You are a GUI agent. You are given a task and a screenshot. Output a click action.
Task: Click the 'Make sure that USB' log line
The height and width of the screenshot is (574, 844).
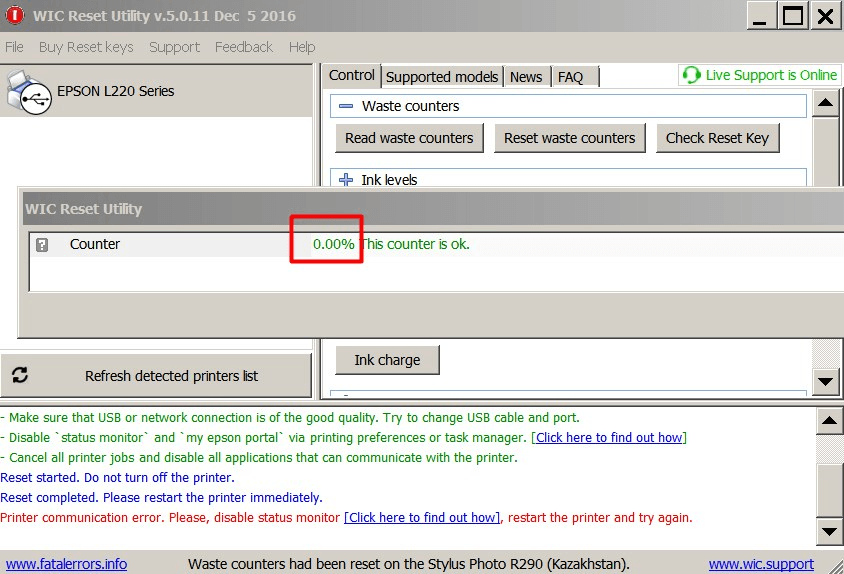point(290,417)
